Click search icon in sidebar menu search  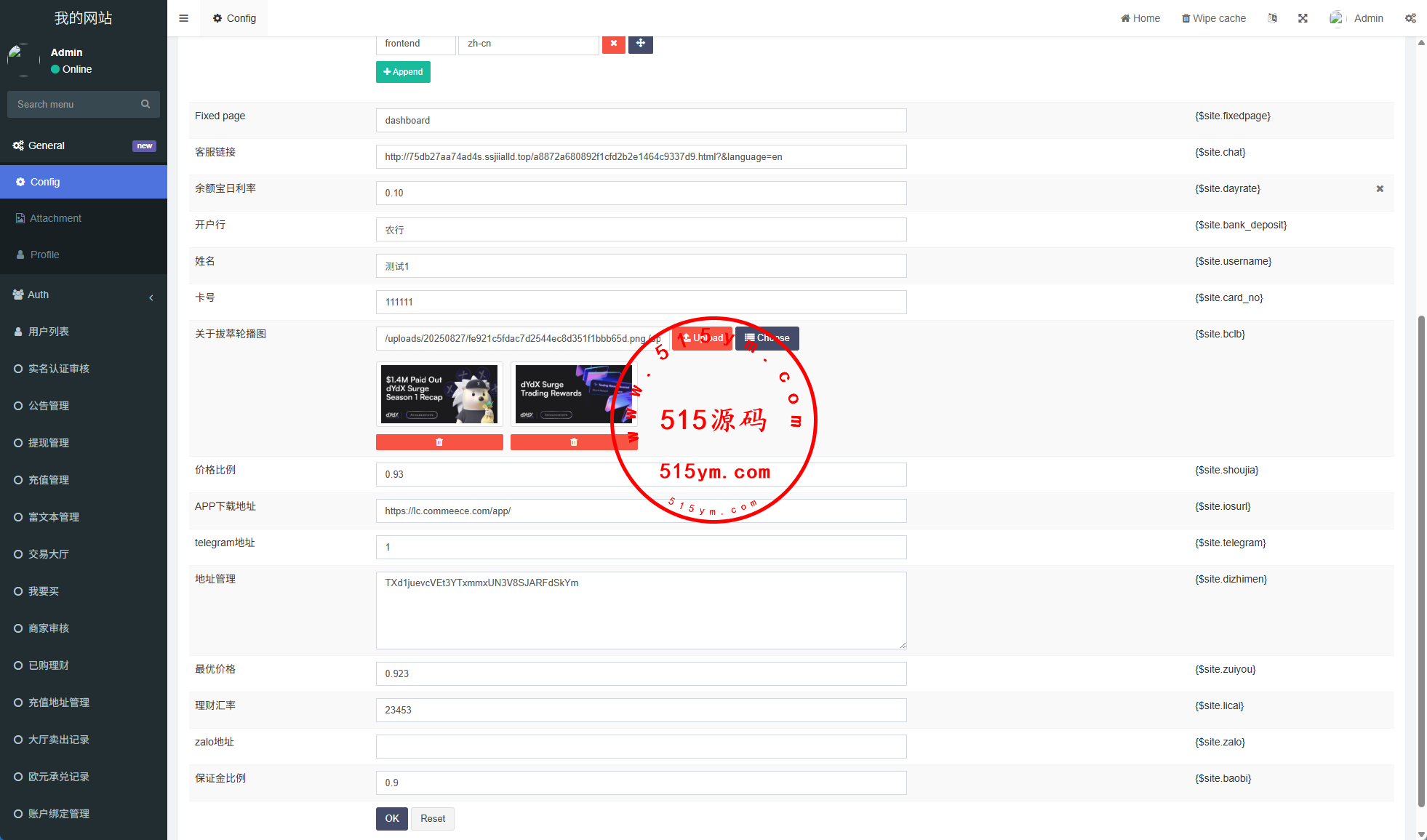[145, 104]
